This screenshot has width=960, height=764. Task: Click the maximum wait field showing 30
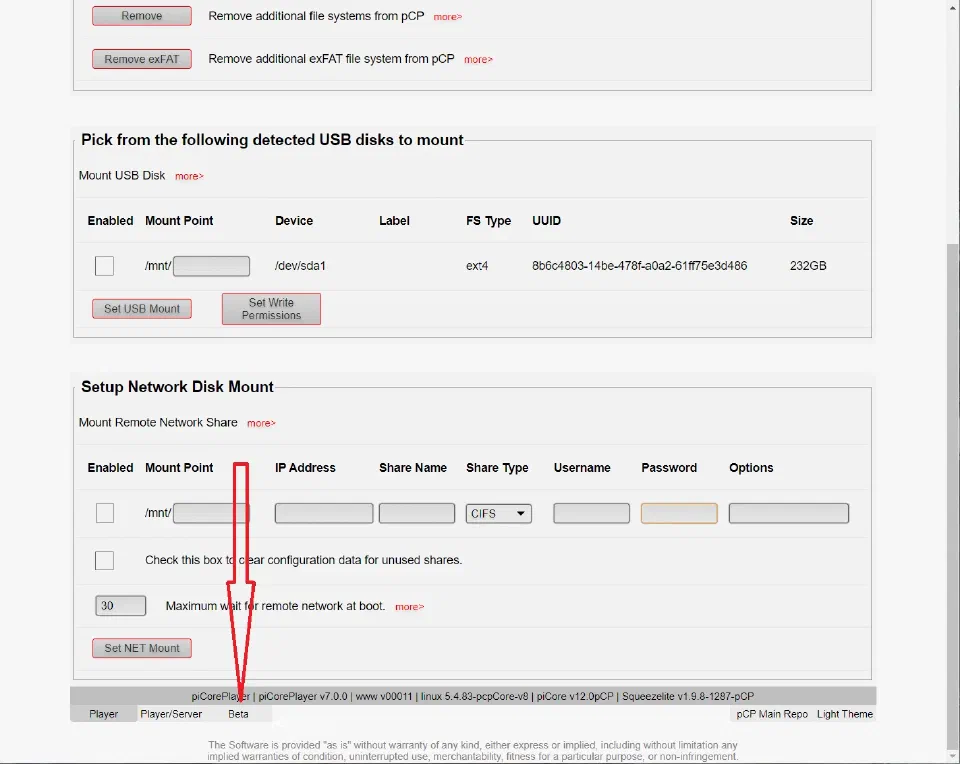[121, 605]
